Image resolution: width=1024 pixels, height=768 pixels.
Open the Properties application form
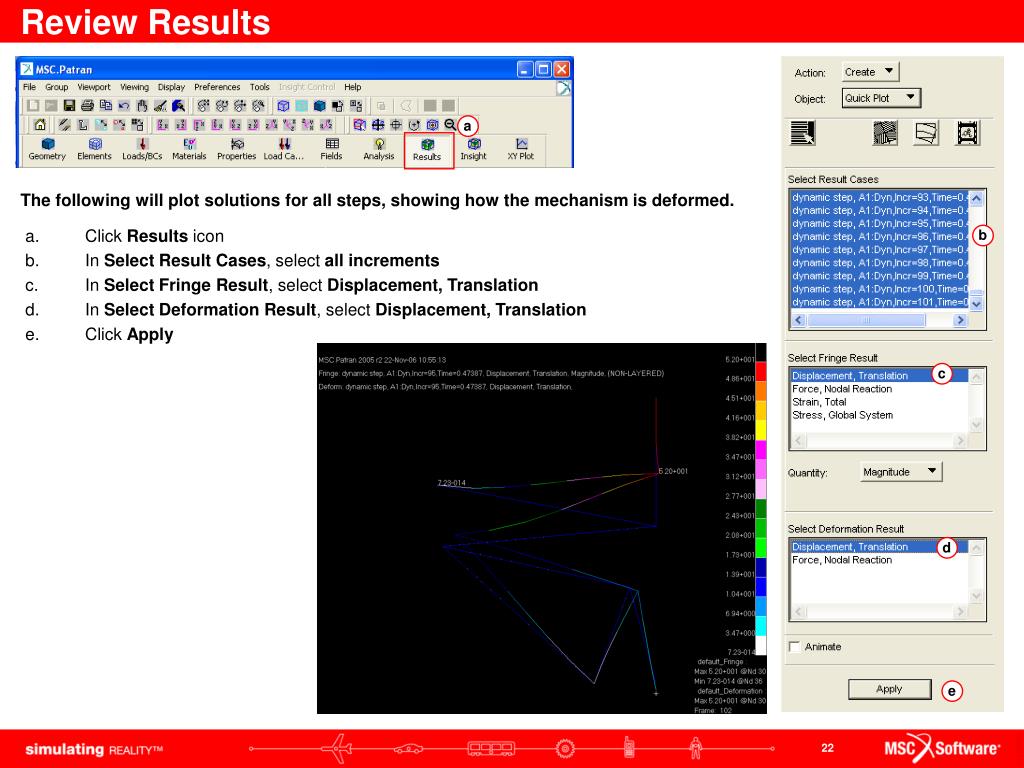pos(236,149)
